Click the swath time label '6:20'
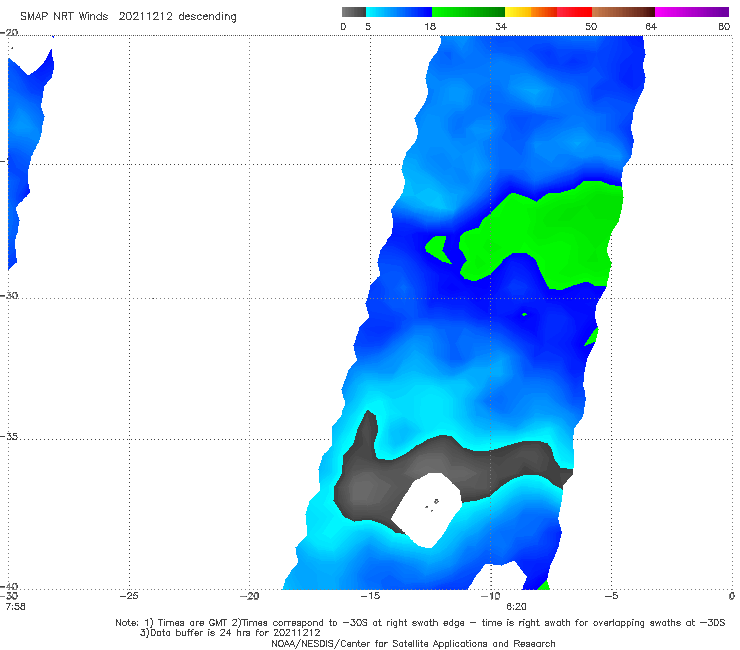This screenshot has width=740, height=650. click(516, 606)
